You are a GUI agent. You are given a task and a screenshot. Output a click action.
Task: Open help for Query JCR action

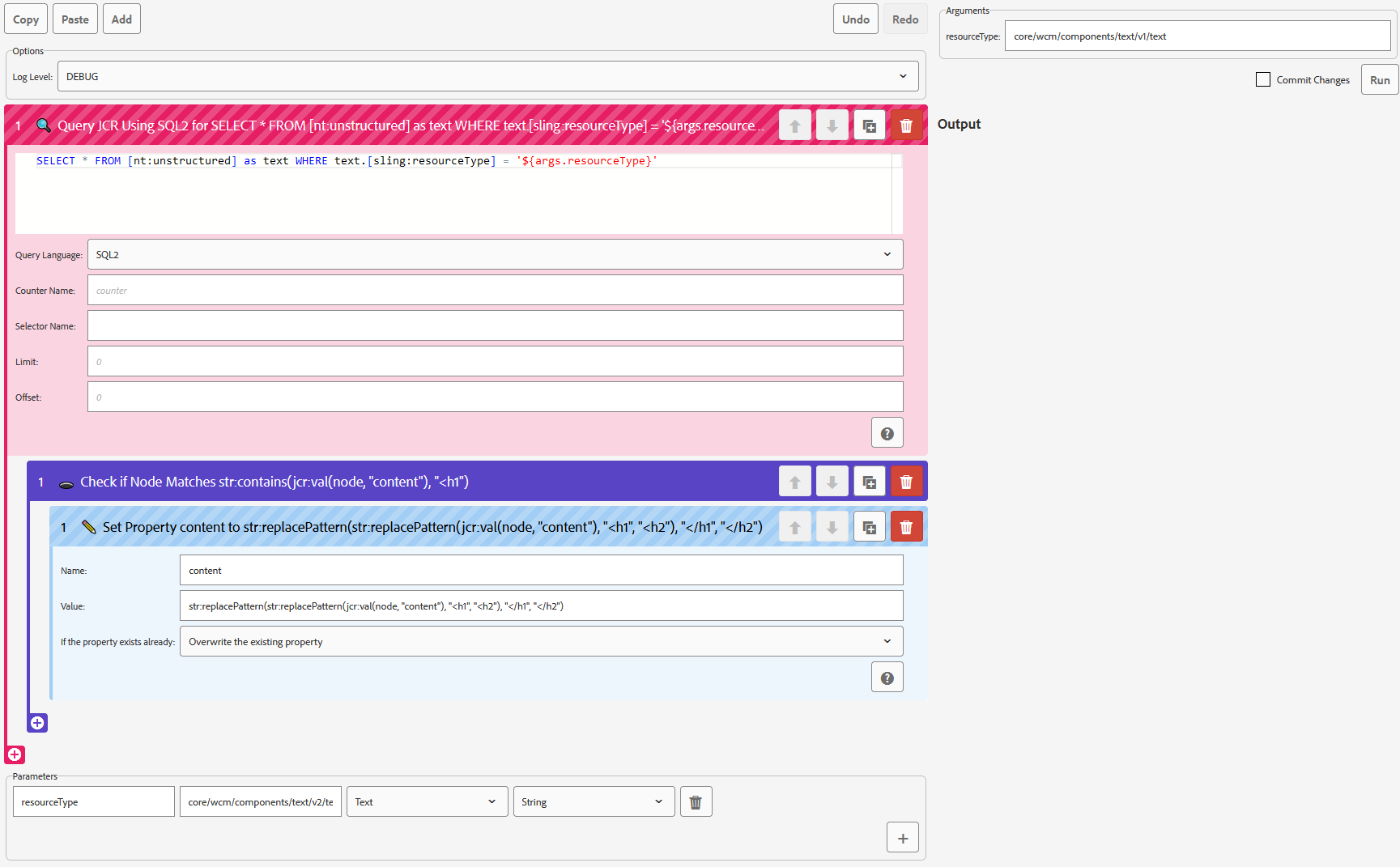point(887,433)
